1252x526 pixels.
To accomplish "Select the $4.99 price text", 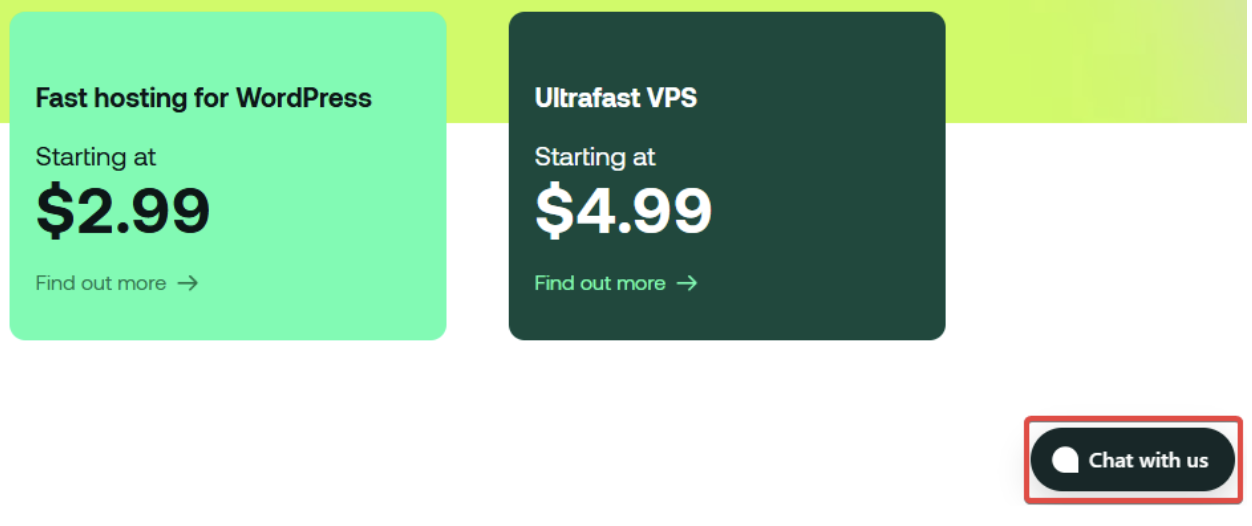I will tap(623, 210).
